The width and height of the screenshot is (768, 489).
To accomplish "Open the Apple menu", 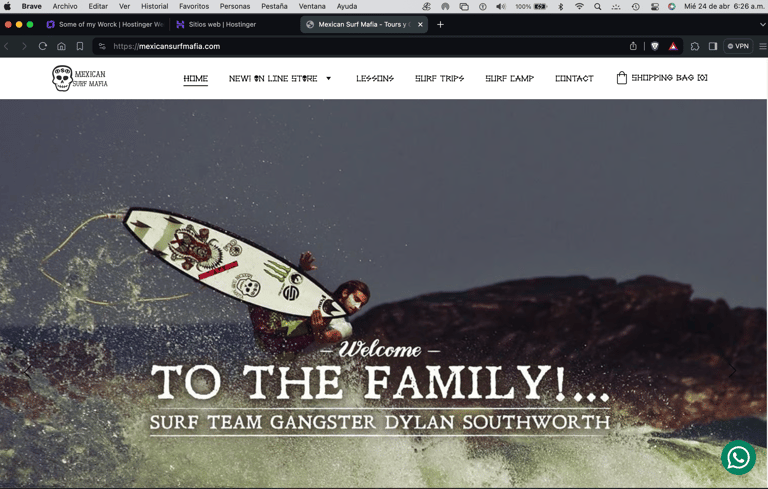I will coord(7,6).
